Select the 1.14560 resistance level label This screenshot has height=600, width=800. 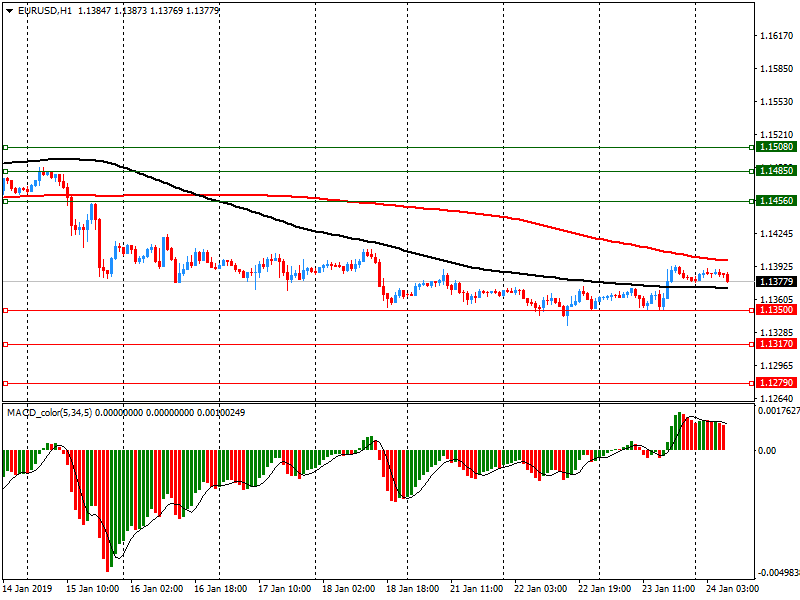tap(776, 201)
